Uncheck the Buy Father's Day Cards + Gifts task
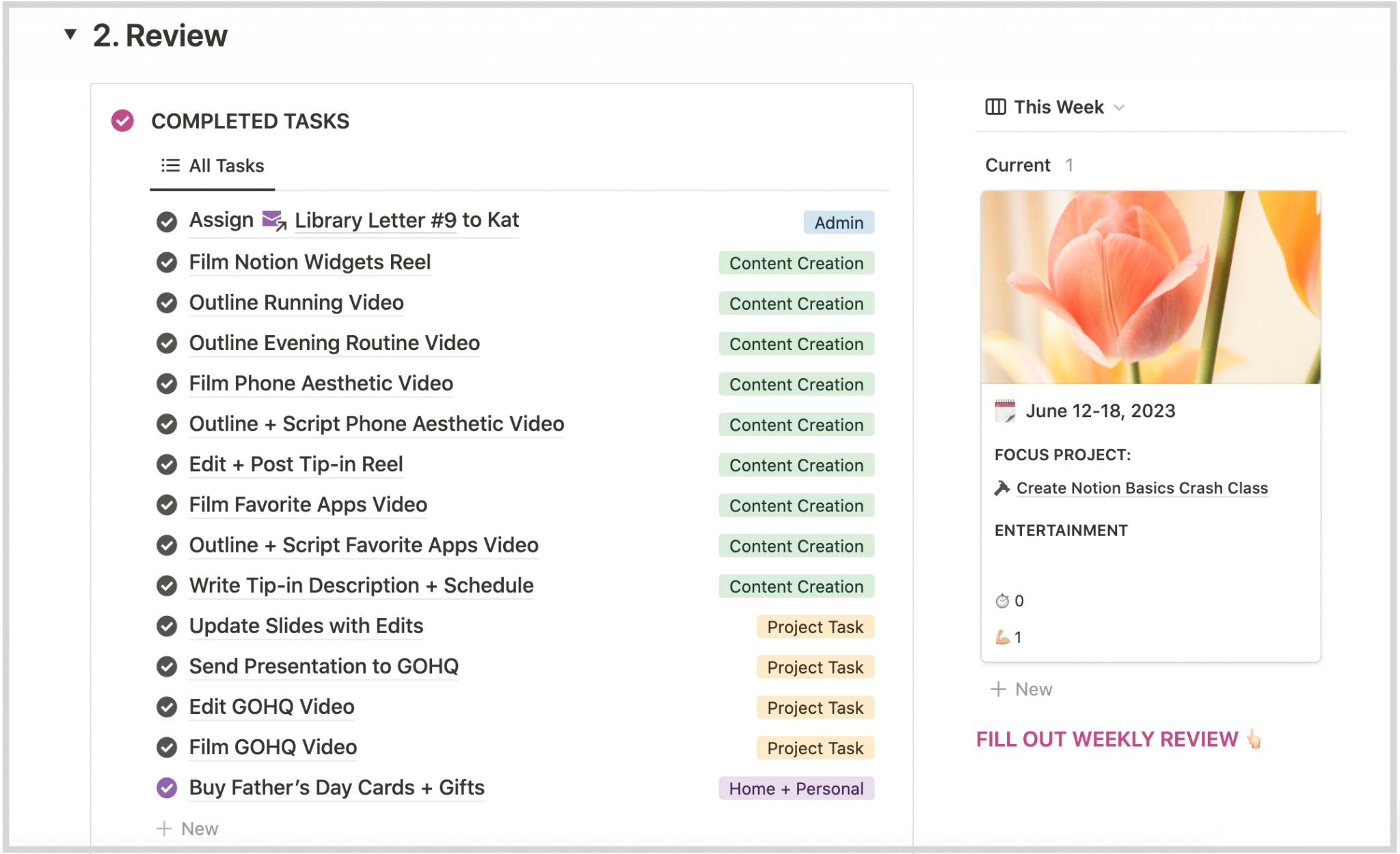The width and height of the screenshot is (1400, 854). 167,788
